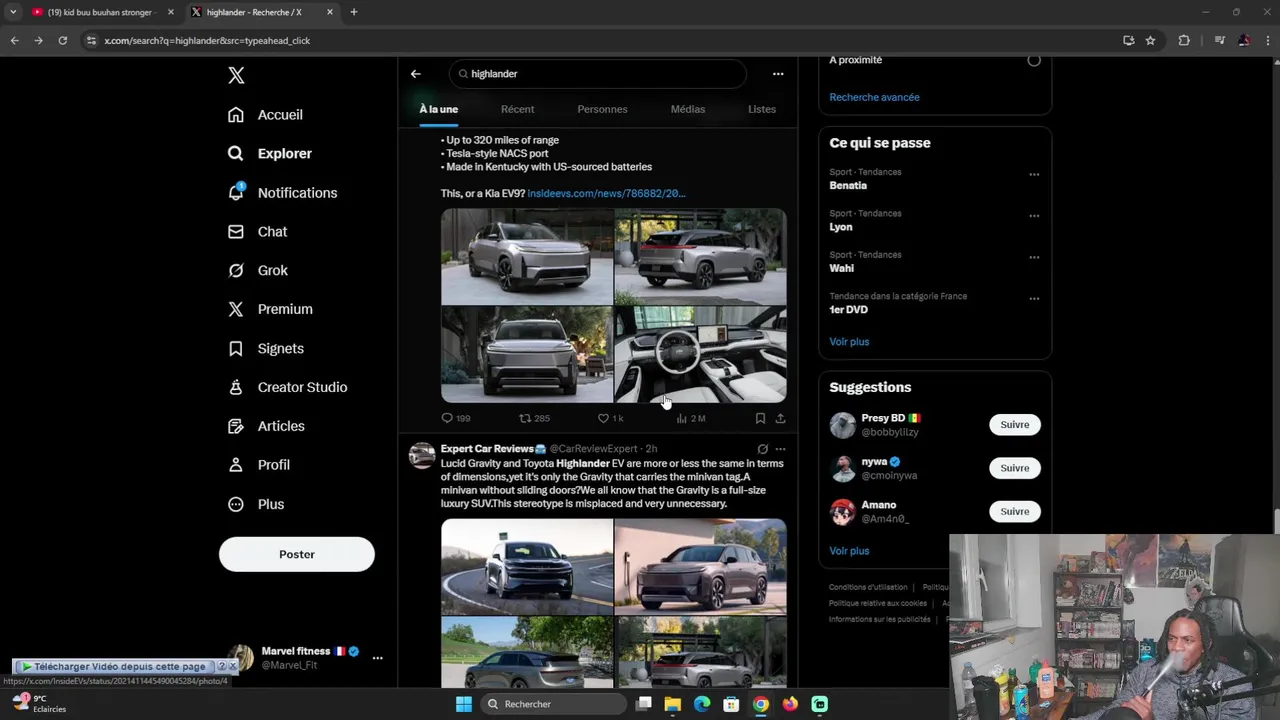
Task: Open Notifications bell icon
Action: coord(236,192)
